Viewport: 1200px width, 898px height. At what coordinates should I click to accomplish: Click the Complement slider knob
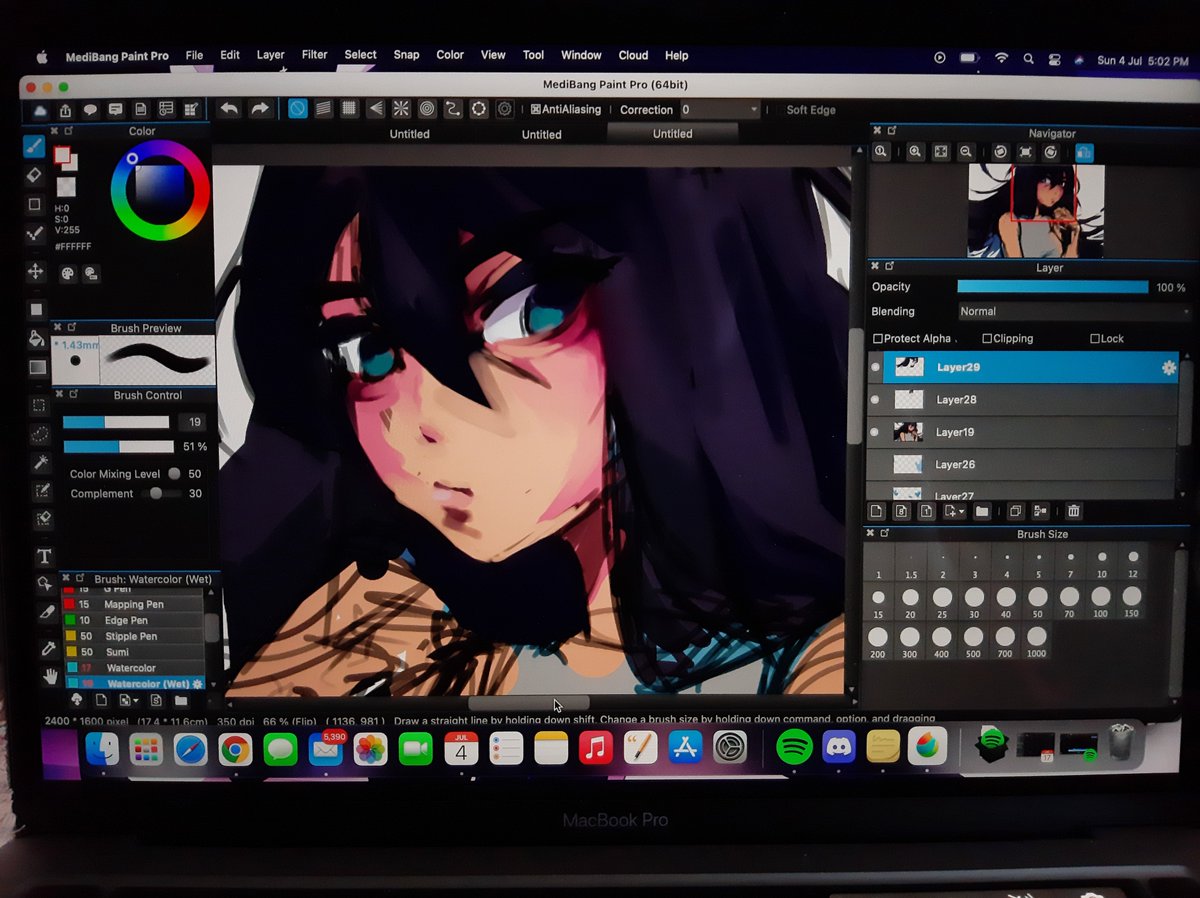(156, 494)
